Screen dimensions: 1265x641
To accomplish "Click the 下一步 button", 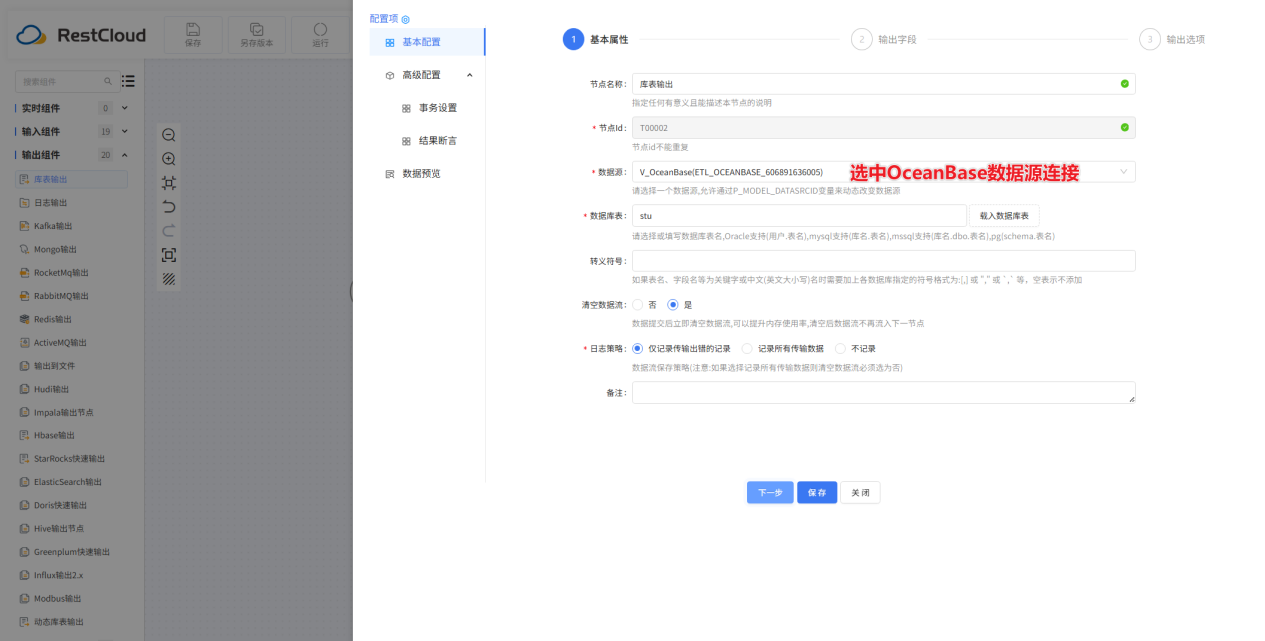I will [x=770, y=493].
